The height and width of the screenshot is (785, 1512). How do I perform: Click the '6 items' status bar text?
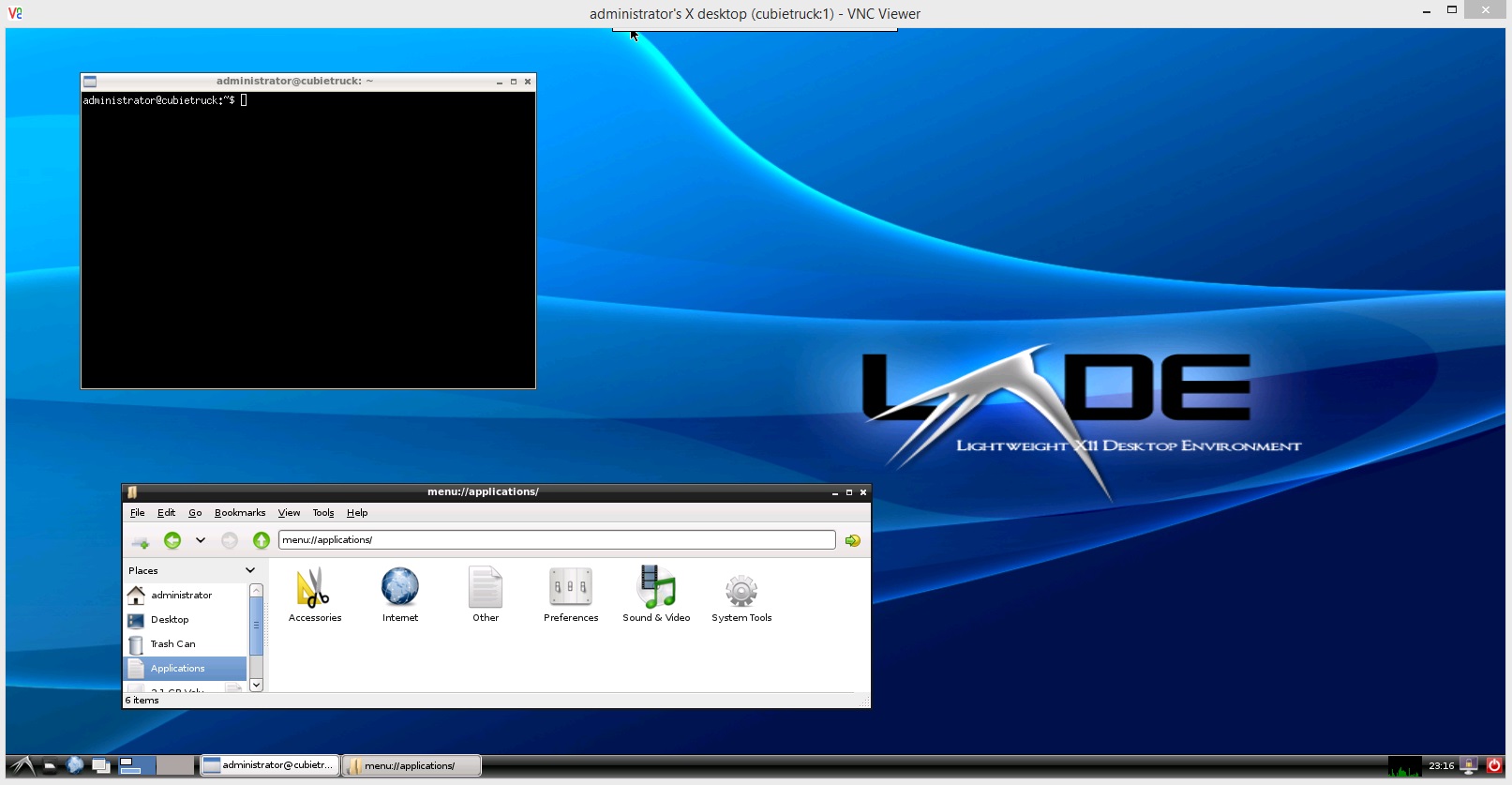(142, 701)
